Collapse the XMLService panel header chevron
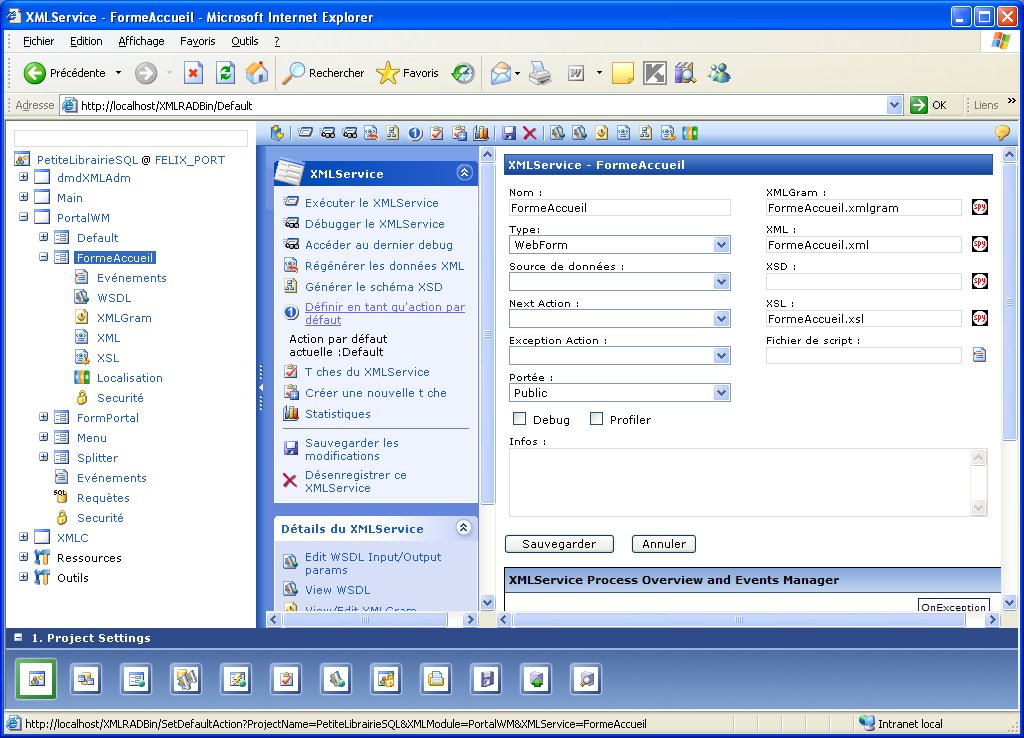Viewport: 1024px width, 738px height. tap(463, 173)
